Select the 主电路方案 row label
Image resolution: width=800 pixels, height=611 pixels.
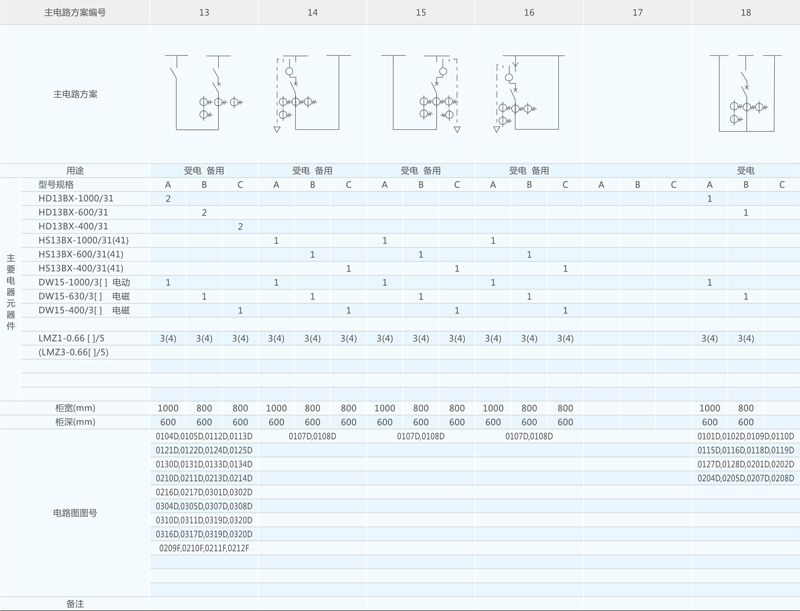click(75, 94)
